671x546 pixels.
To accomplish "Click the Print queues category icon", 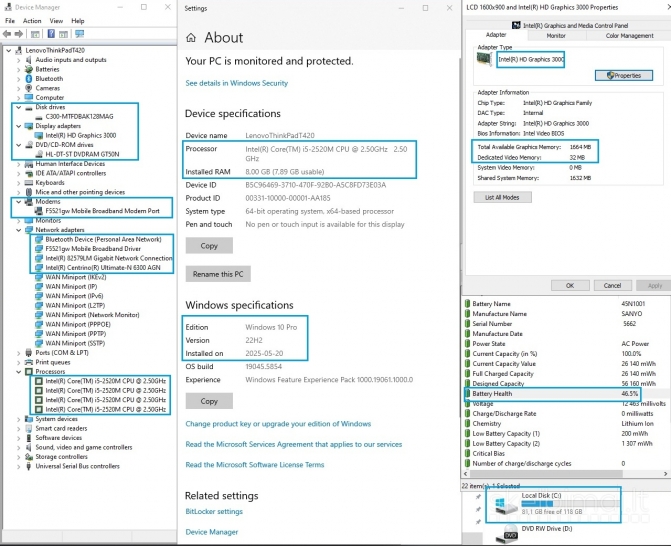I will click(x=29, y=362).
